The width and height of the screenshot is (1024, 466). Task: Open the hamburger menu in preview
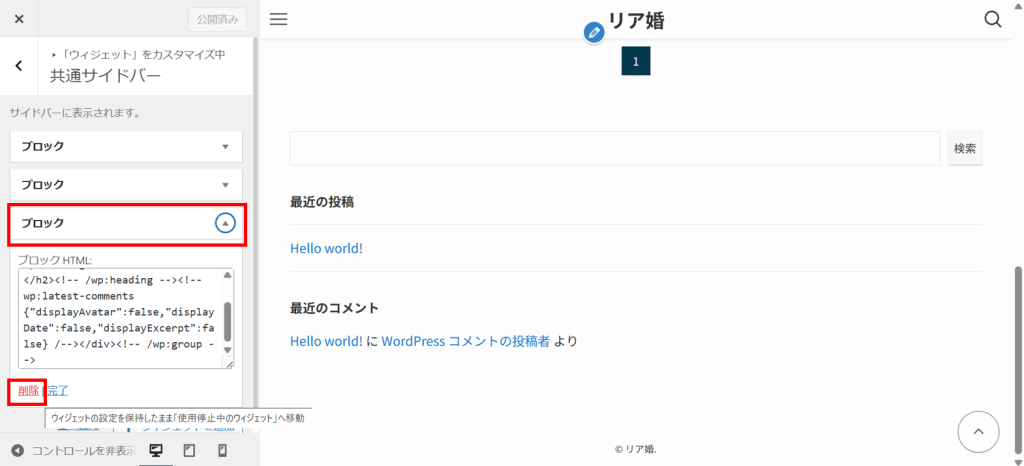(279, 19)
